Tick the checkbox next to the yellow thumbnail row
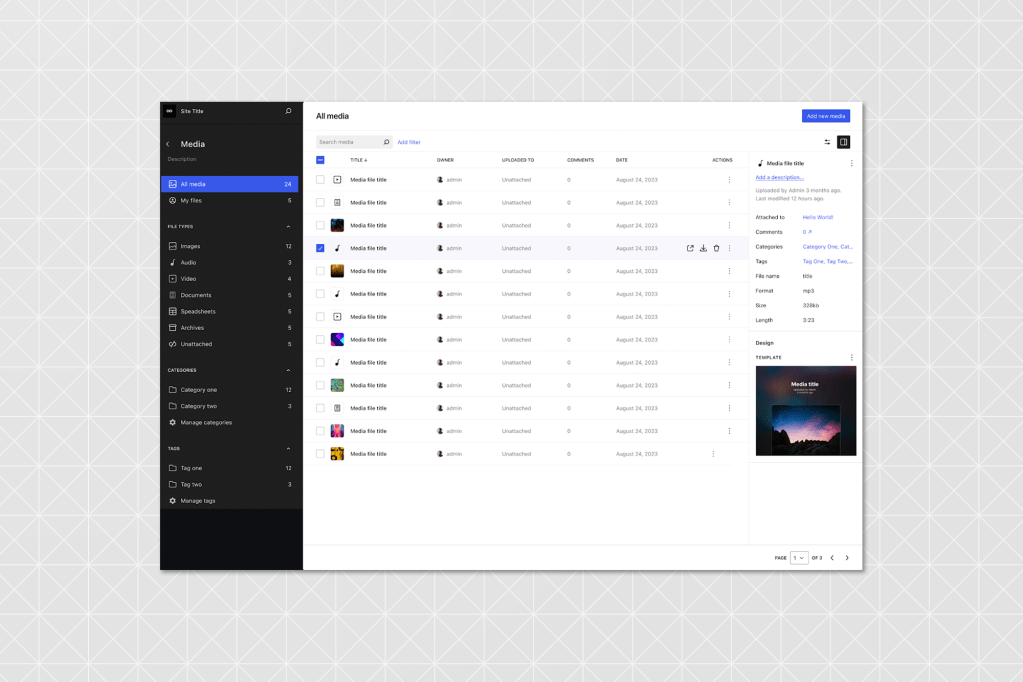1023x682 pixels. (320, 454)
